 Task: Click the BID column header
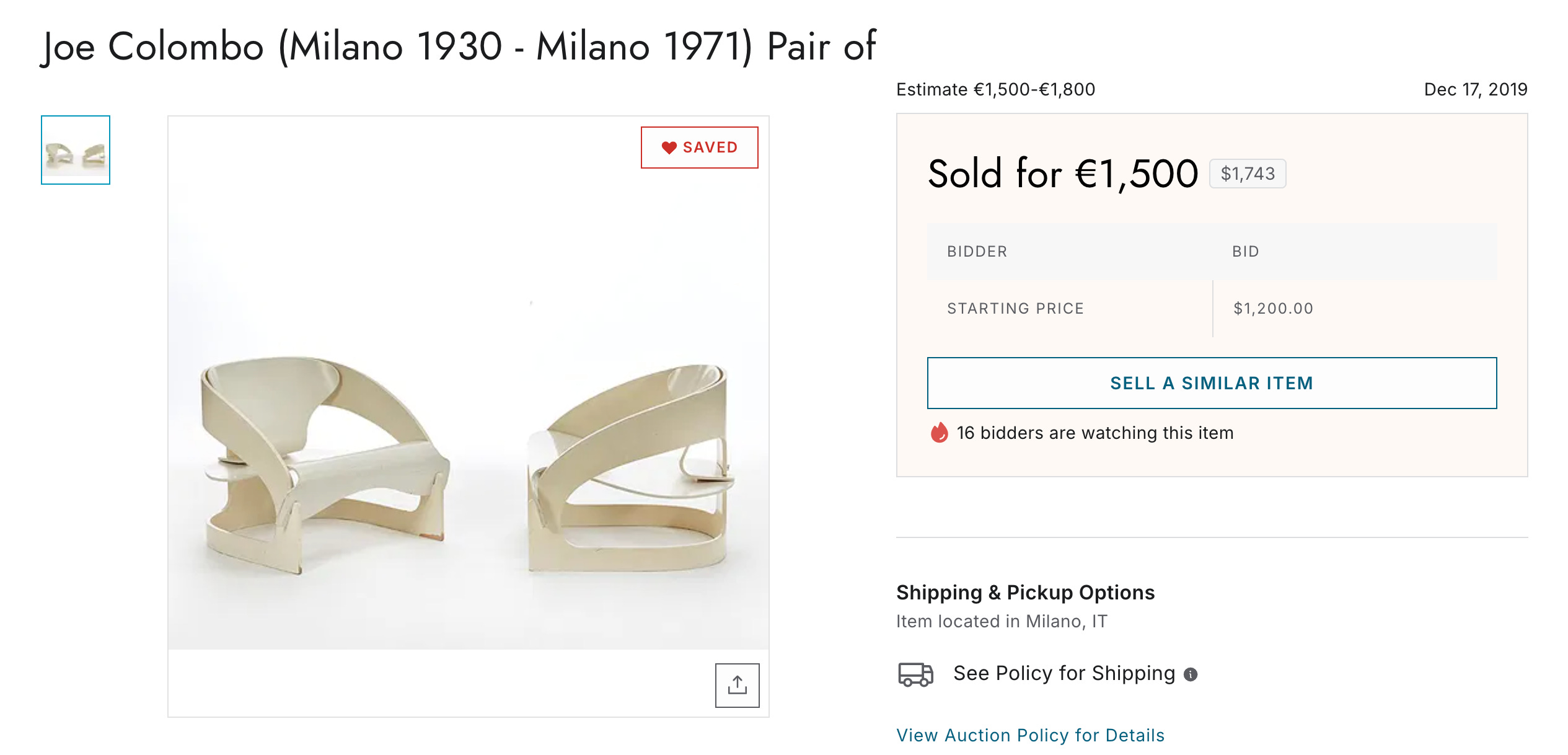coord(1245,252)
